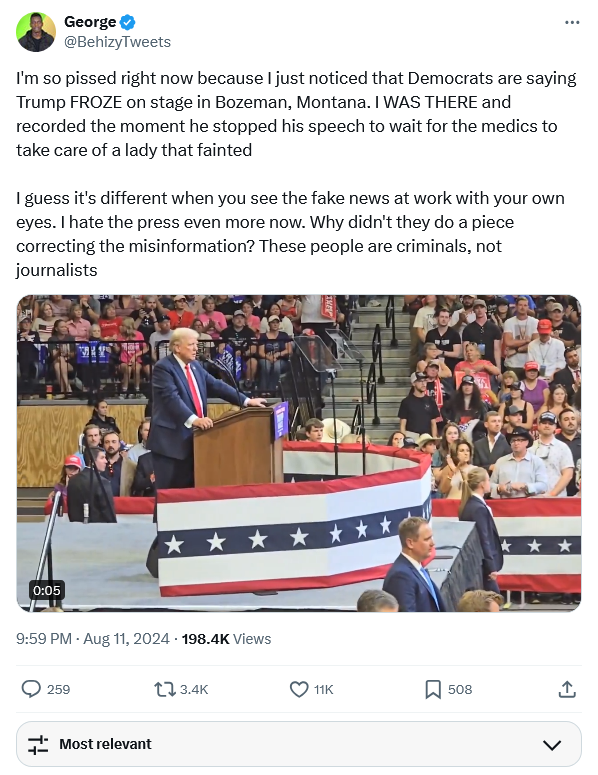Repost this tweet using the retweet icon
The width and height of the screenshot is (598, 775).
click(x=165, y=689)
